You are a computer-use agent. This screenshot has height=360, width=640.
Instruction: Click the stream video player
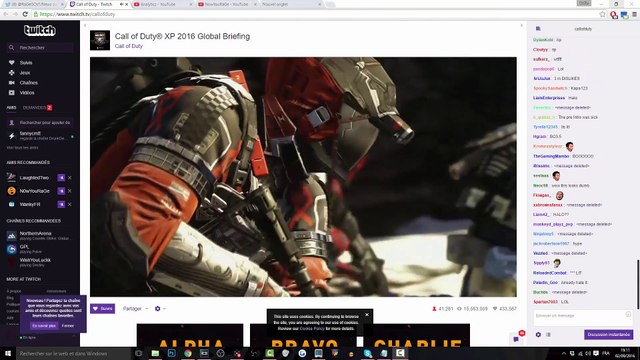pyautogui.click(x=303, y=177)
